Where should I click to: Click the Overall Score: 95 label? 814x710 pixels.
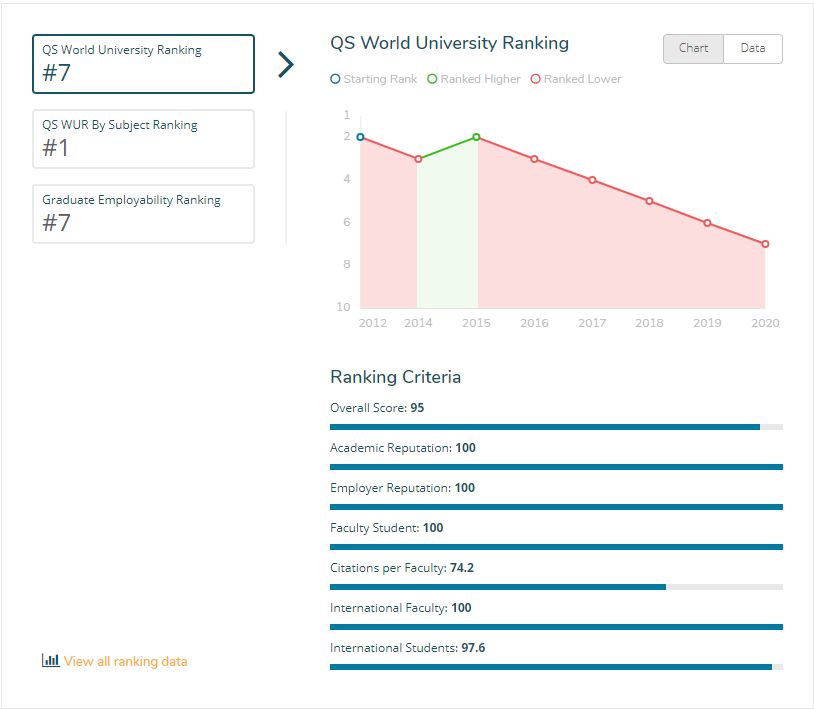377,408
